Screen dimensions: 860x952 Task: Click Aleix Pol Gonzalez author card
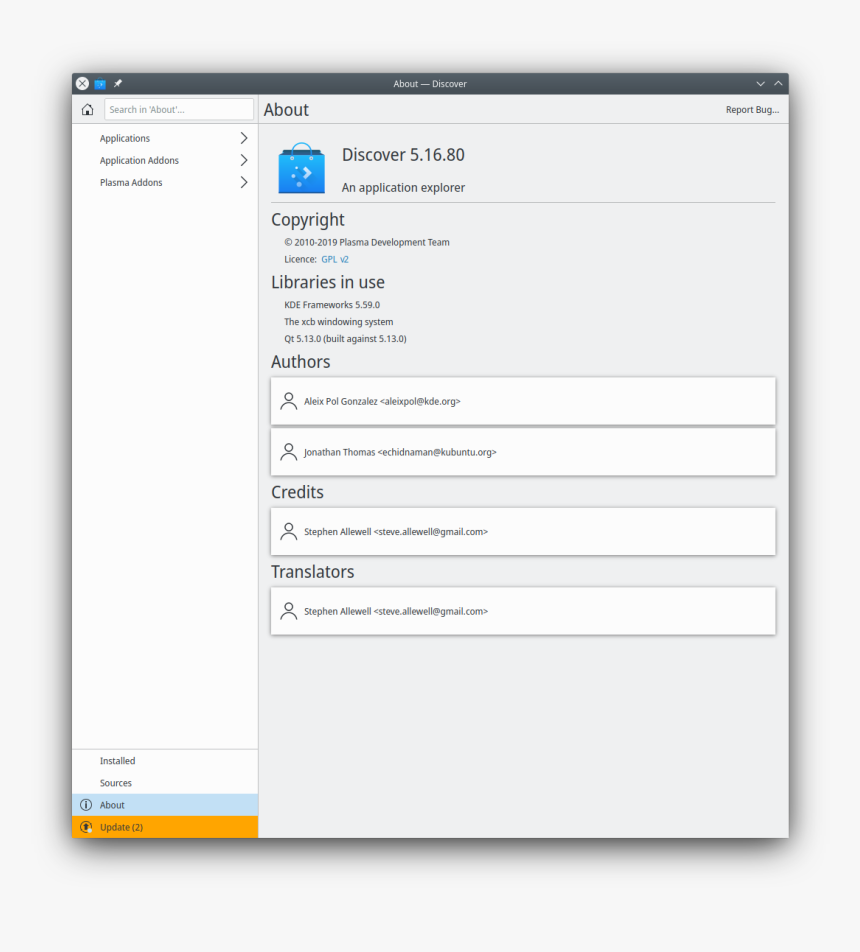point(523,401)
